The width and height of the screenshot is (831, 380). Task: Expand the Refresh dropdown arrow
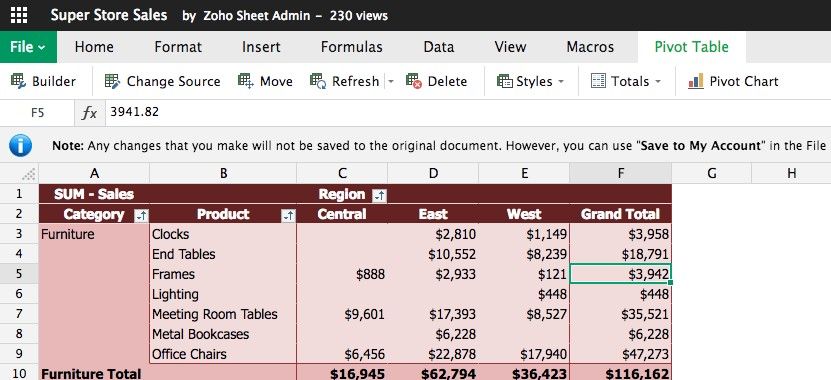[391, 82]
